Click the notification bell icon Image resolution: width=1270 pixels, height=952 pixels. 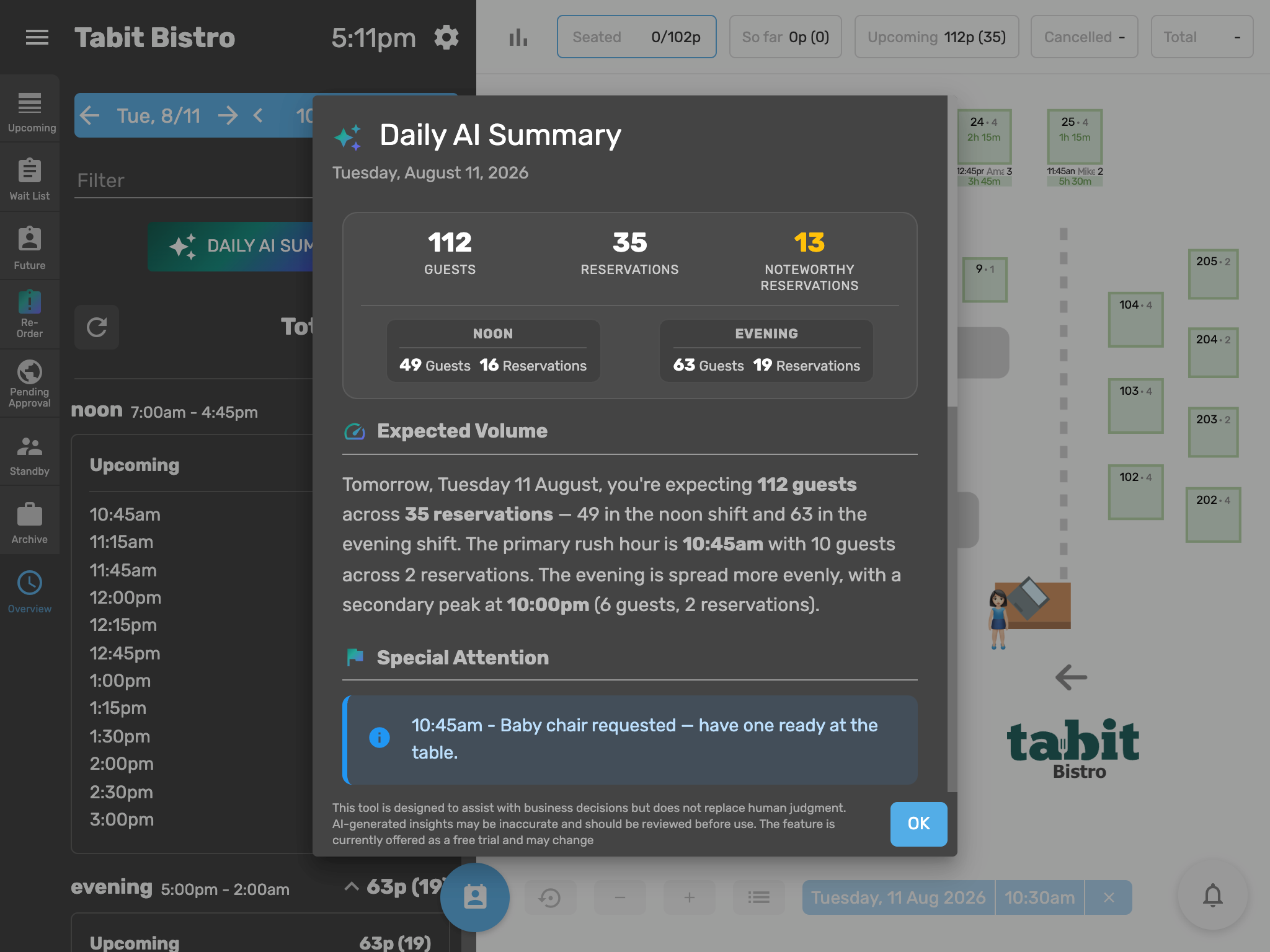(1212, 896)
